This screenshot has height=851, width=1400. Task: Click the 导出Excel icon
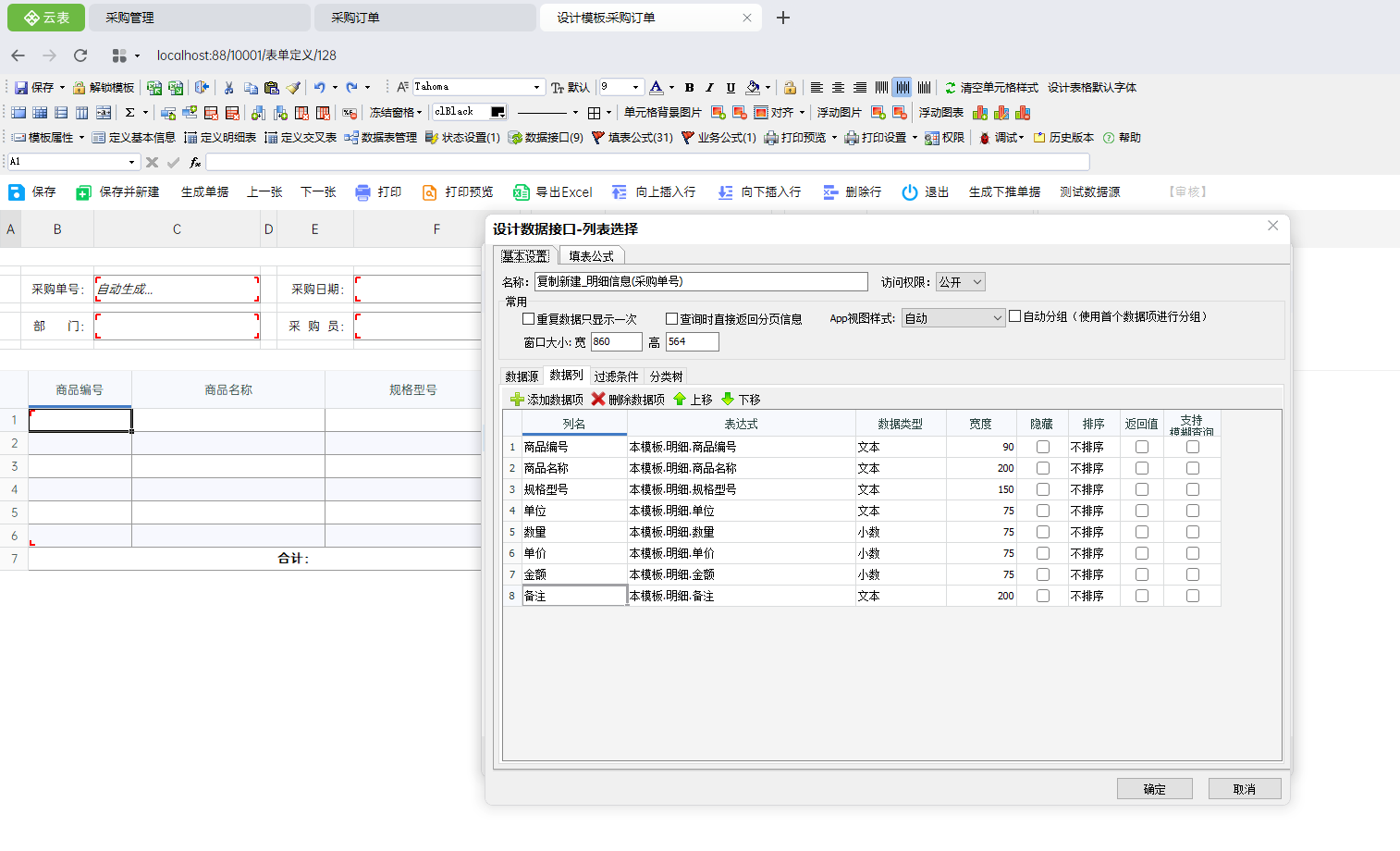[522, 192]
